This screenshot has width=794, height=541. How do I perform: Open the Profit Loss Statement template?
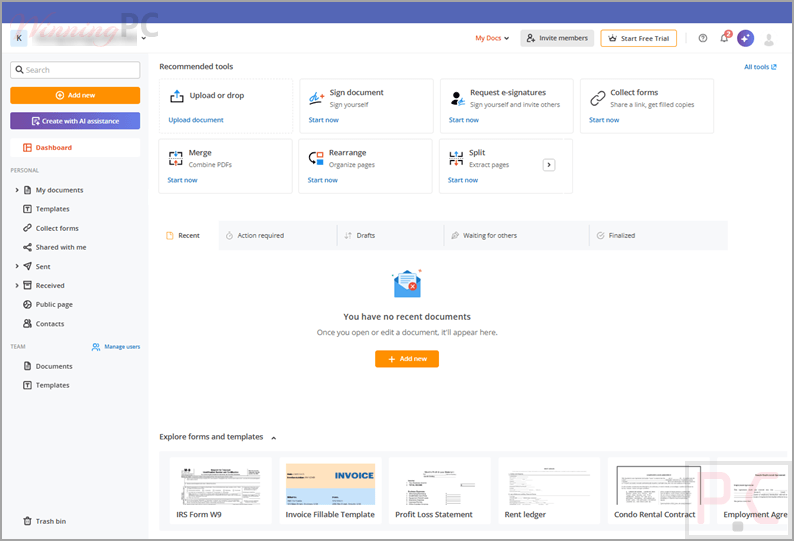tap(440, 490)
